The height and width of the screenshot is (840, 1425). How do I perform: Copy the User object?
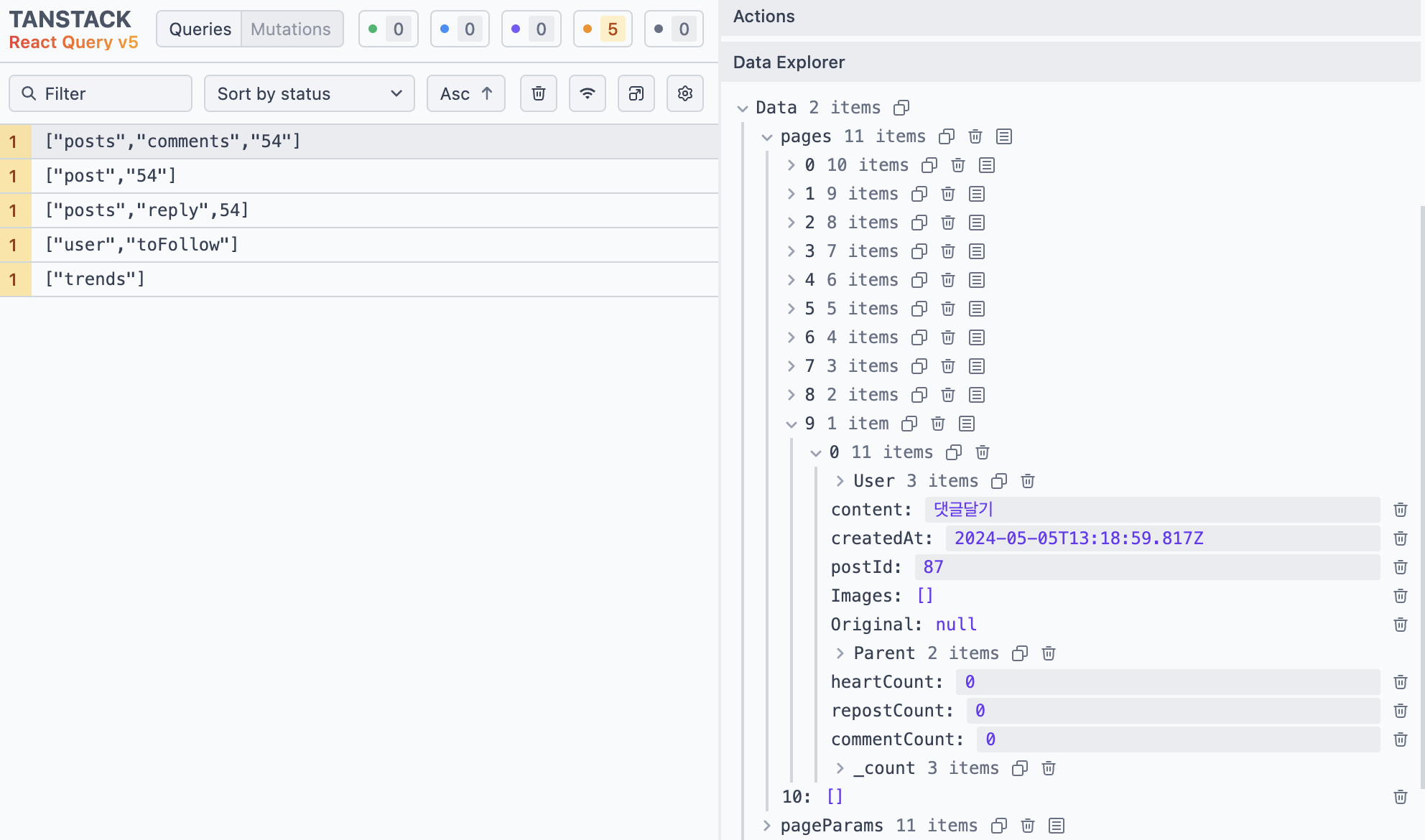coord(999,481)
